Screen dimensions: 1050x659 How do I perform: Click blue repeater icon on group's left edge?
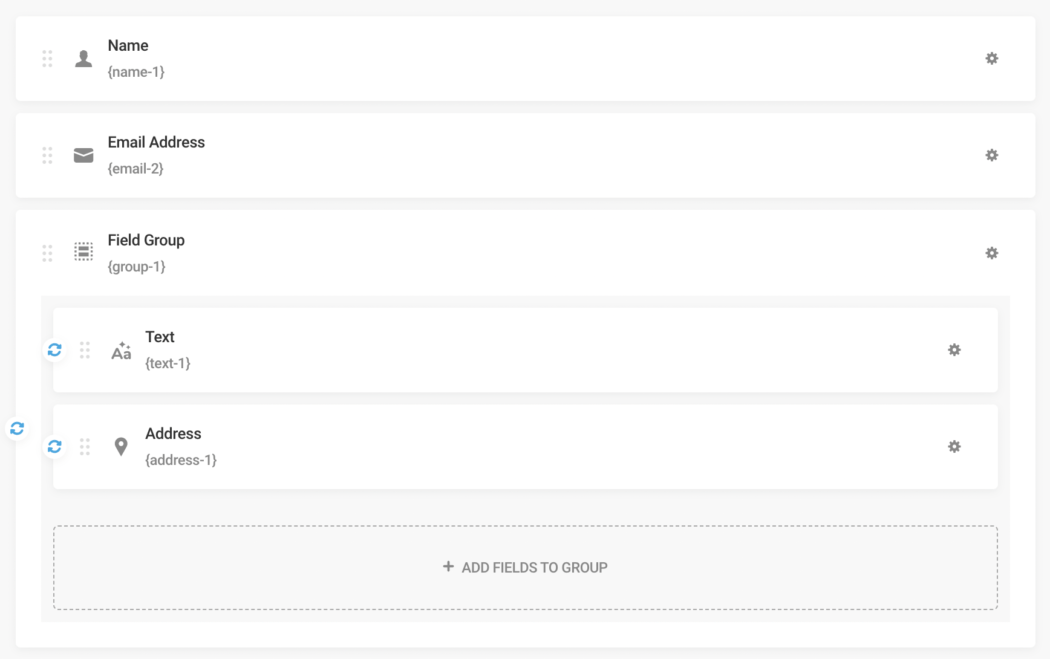(x=17, y=428)
